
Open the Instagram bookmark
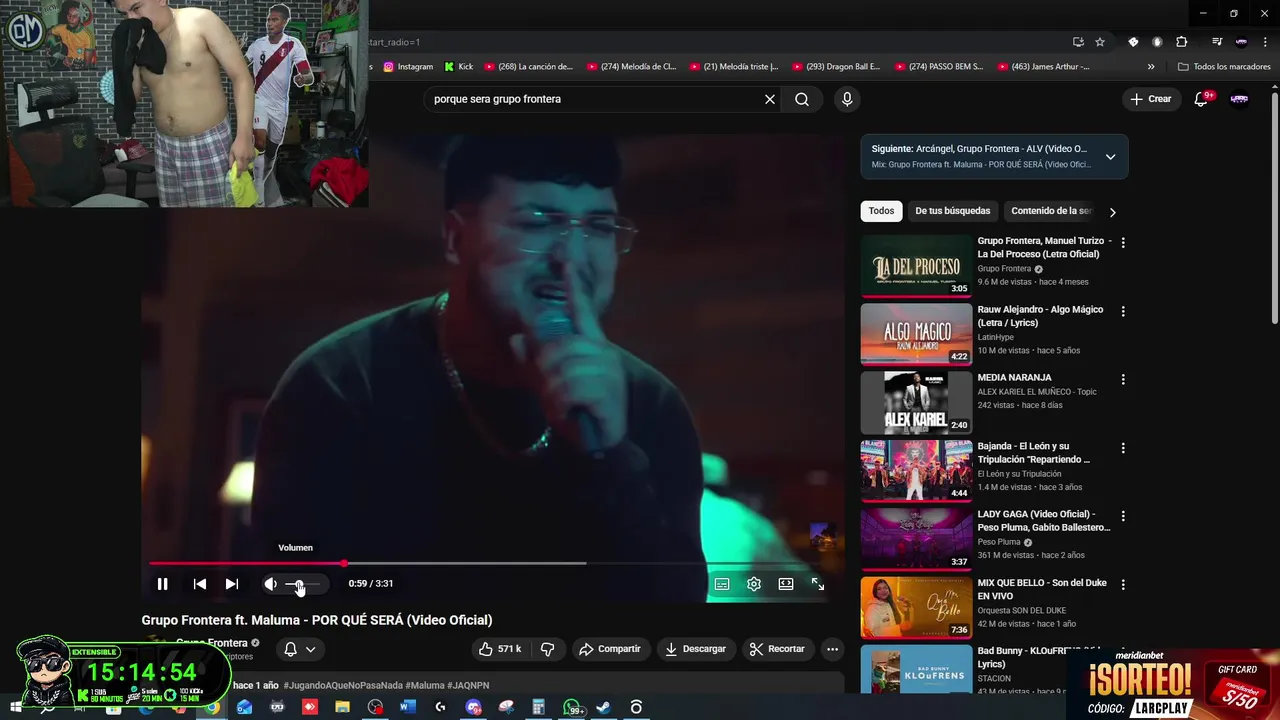(x=409, y=67)
